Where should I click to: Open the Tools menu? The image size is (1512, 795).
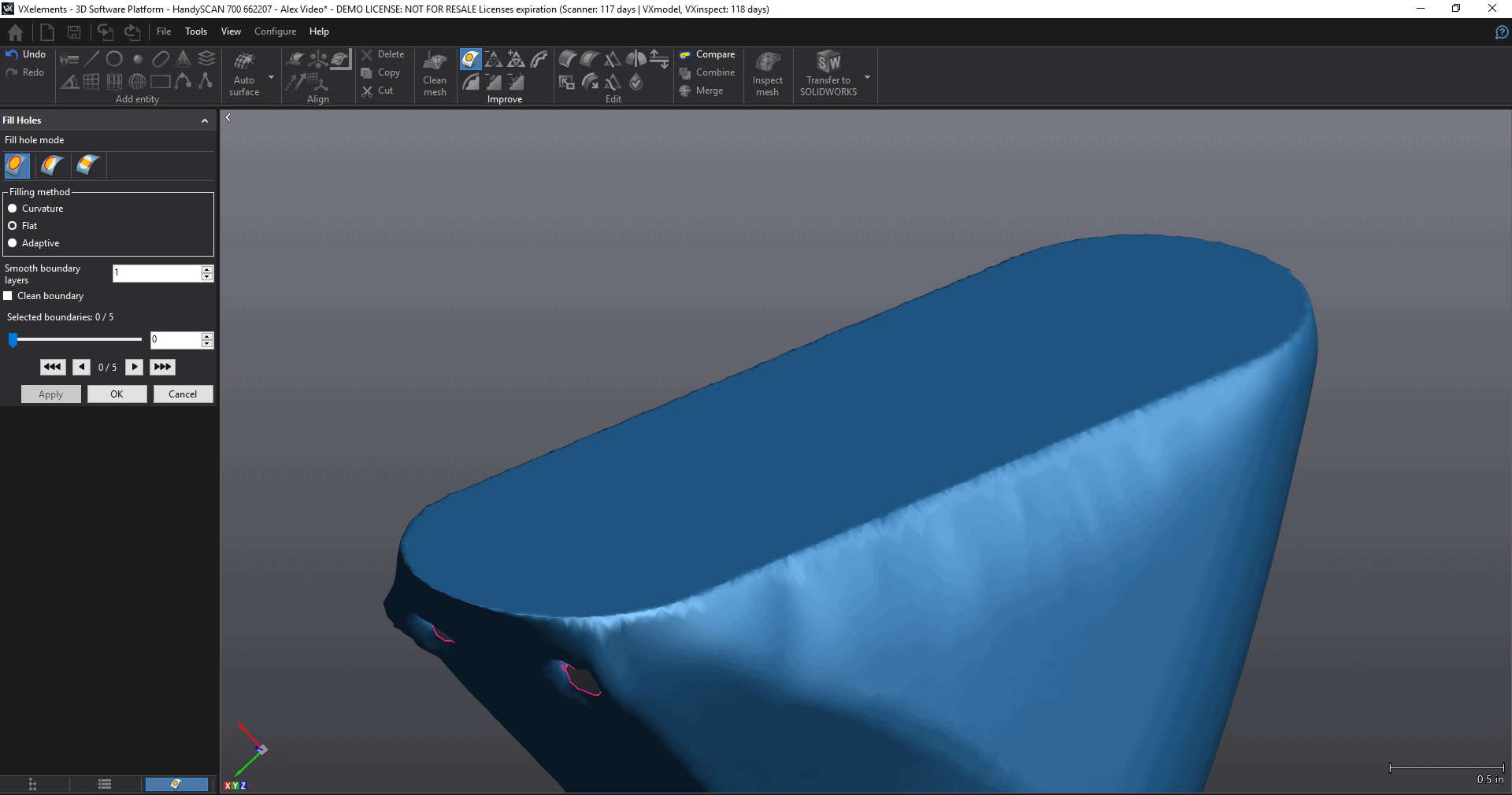(x=196, y=31)
